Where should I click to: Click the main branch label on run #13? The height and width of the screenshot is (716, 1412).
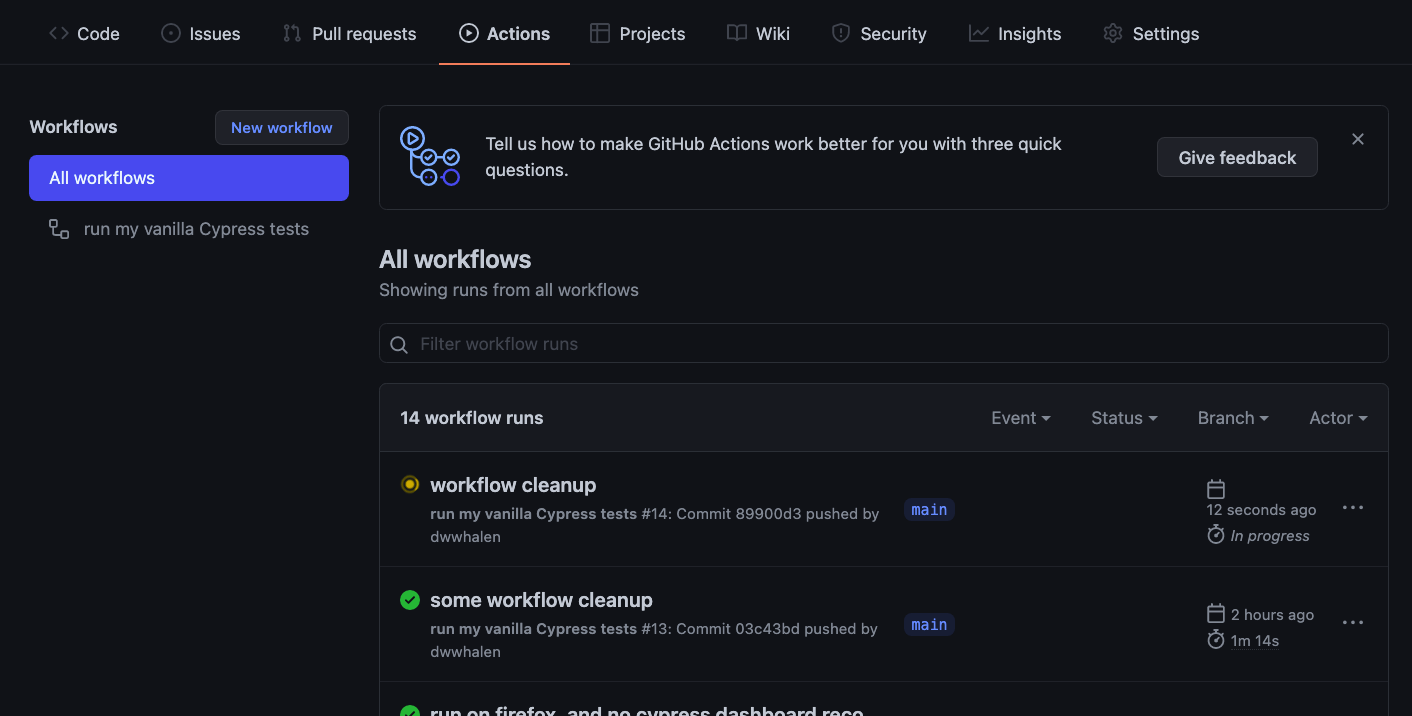[929, 625]
